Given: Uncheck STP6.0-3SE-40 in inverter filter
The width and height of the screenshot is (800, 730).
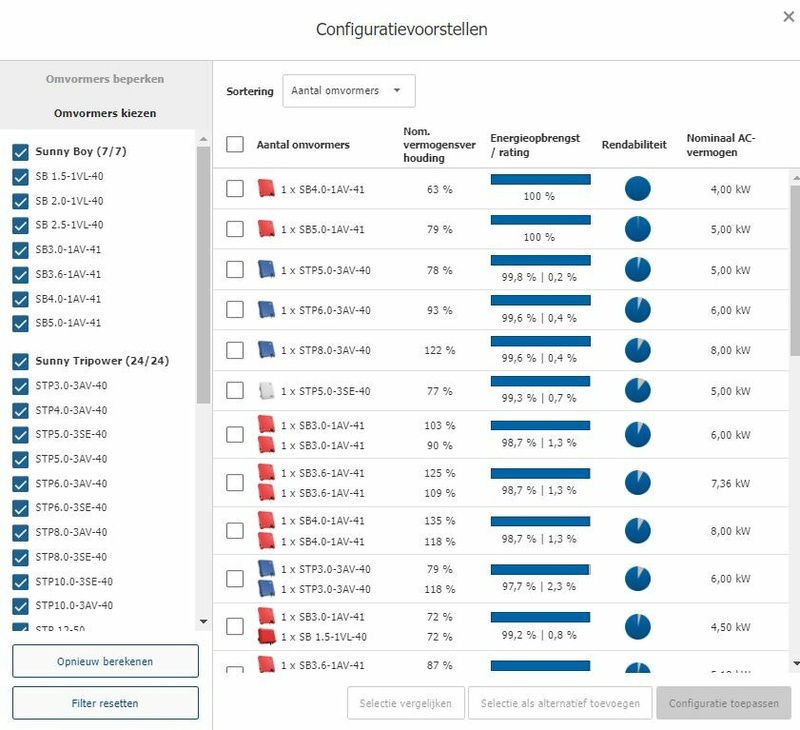Looking at the screenshot, I should click(x=20, y=508).
